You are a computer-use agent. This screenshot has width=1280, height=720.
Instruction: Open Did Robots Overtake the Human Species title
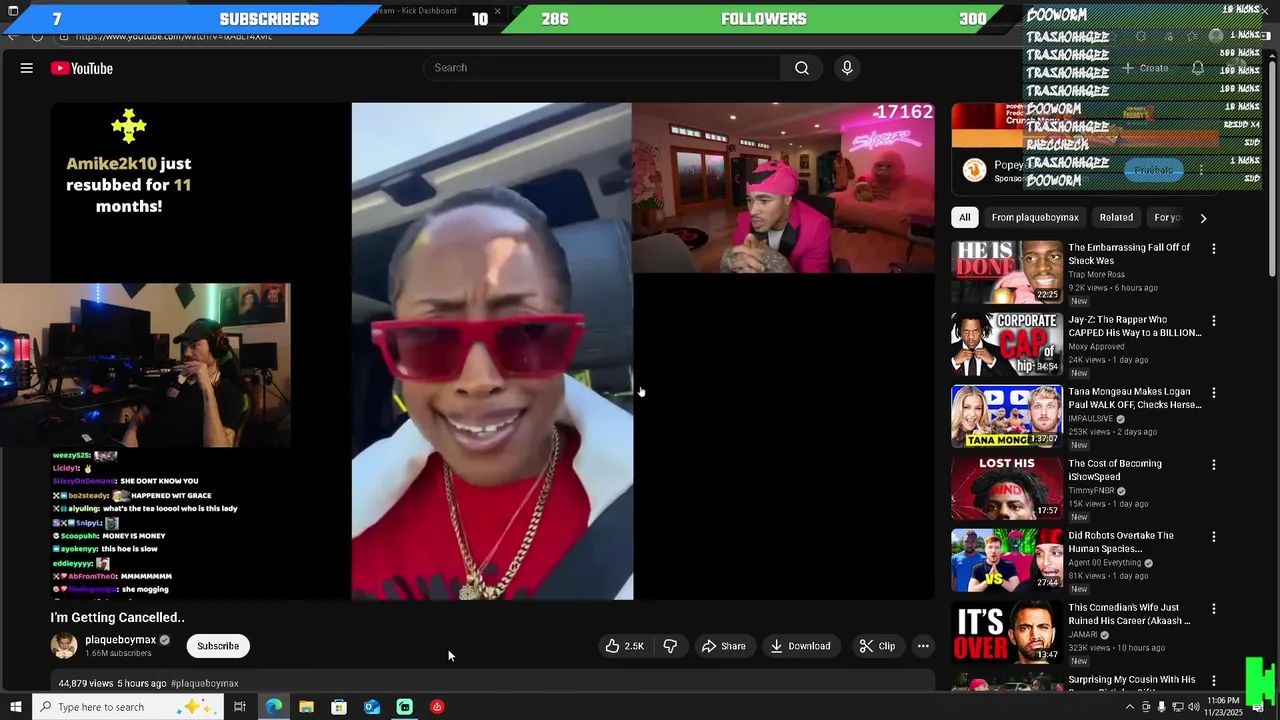pos(1119,542)
